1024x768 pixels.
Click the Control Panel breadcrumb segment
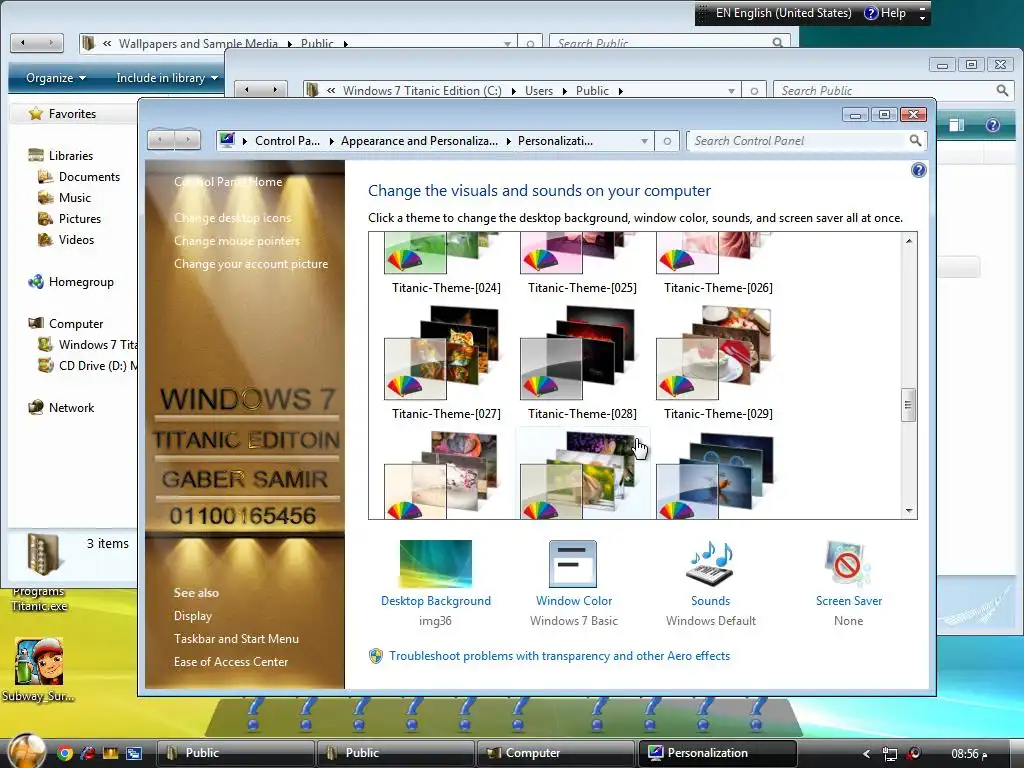tap(287, 140)
